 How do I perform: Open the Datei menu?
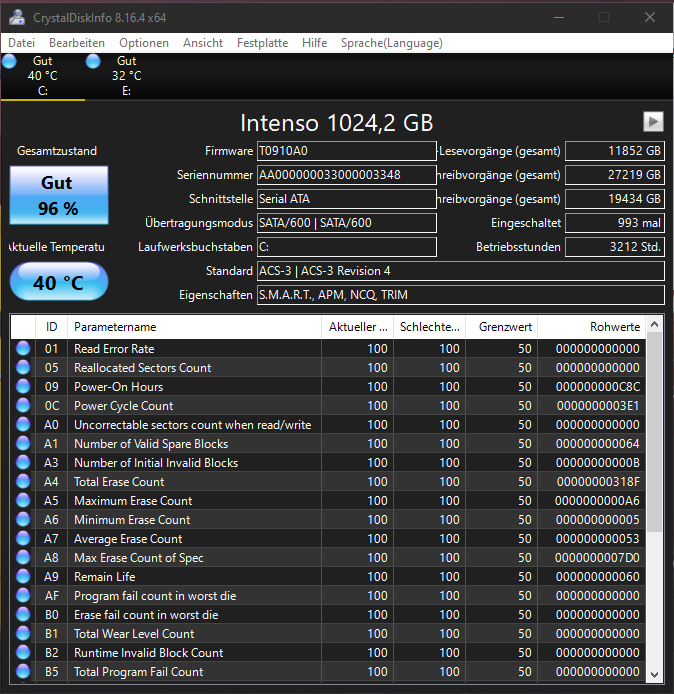pos(21,43)
